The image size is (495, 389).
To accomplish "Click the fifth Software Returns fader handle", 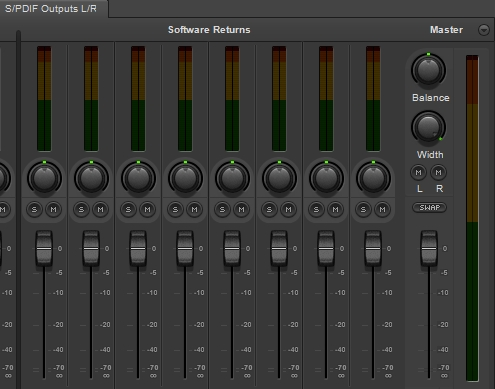I will click(232, 248).
